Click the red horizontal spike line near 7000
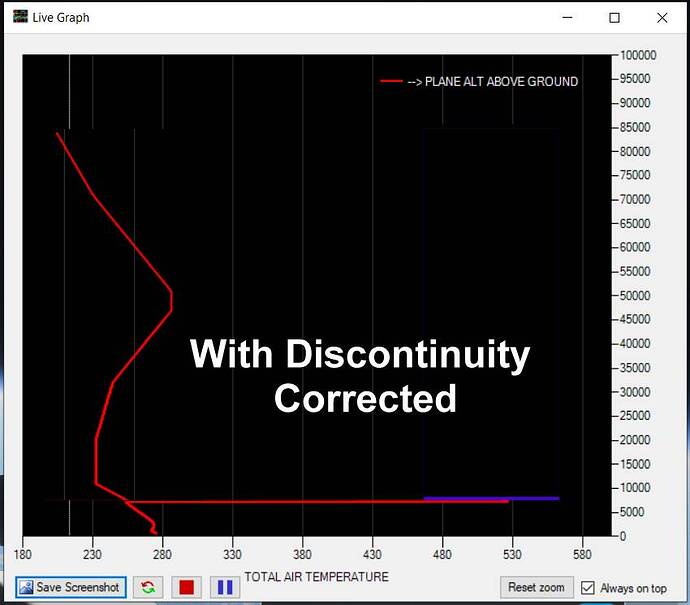 (320, 501)
